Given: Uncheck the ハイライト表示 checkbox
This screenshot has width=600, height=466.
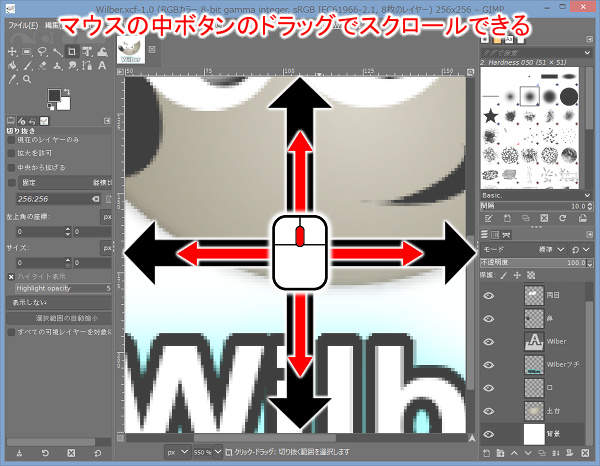Looking at the screenshot, I should [x=11, y=276].
